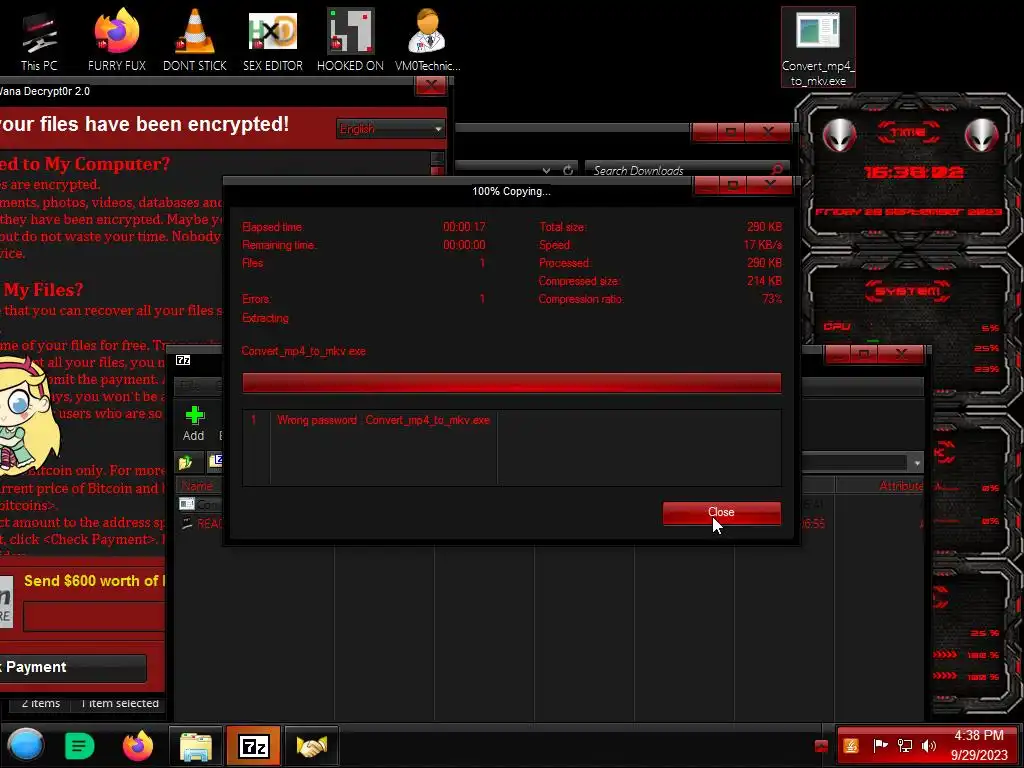
Task: Click the Compression ratio 73% value
Action: click(x=771, y=299)
